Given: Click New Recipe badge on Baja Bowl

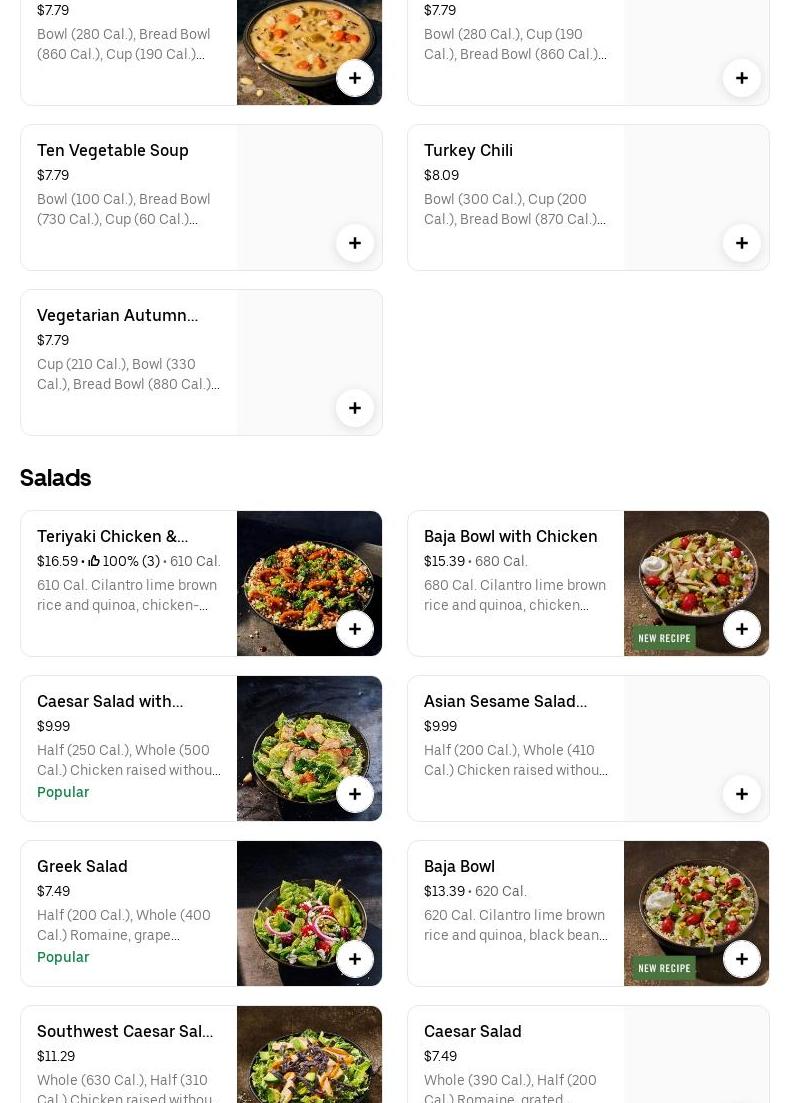Looking at the screenshot, I should 664,968.
